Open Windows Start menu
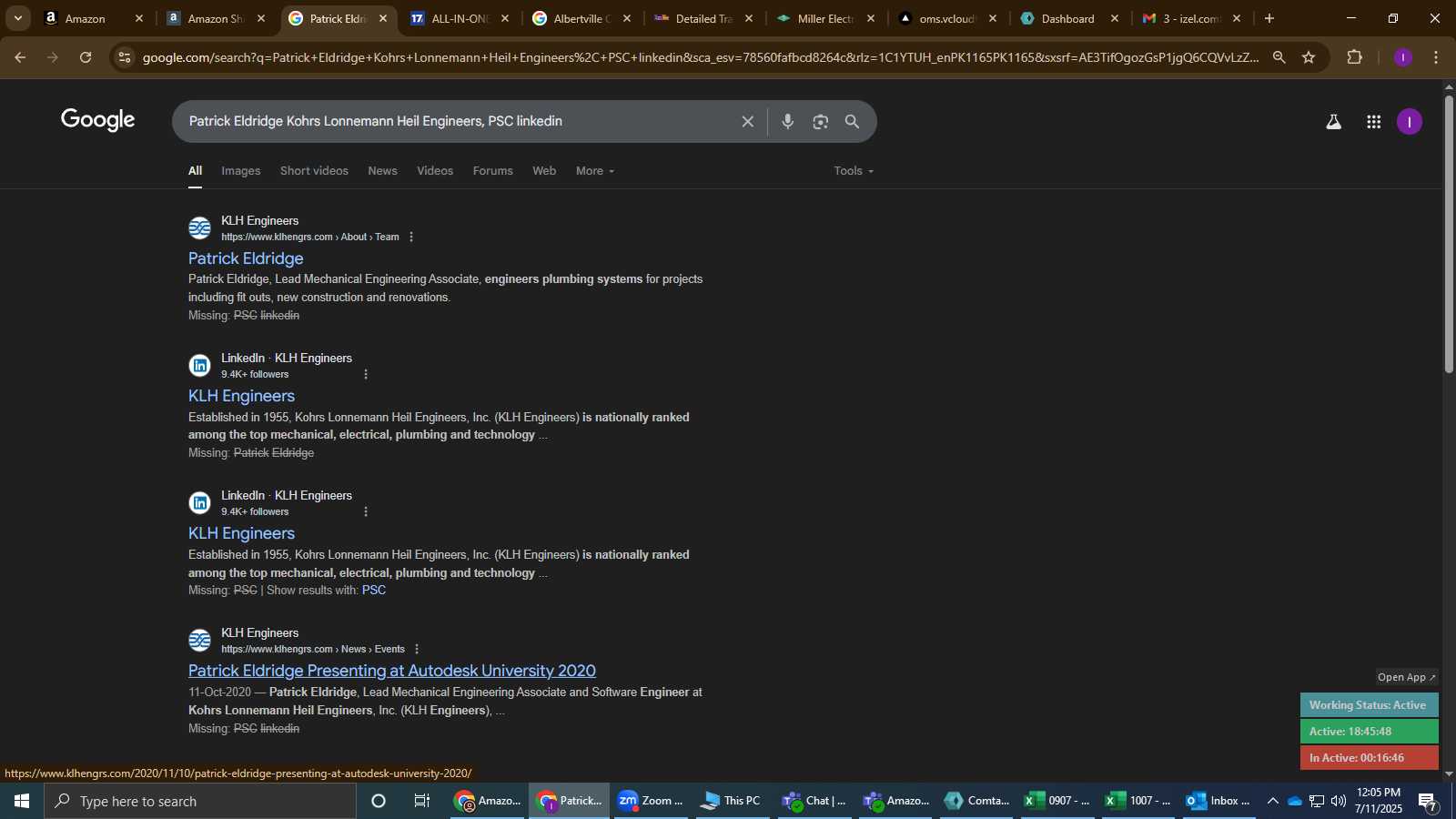The image size is (1456, 819). coord(22,801)
